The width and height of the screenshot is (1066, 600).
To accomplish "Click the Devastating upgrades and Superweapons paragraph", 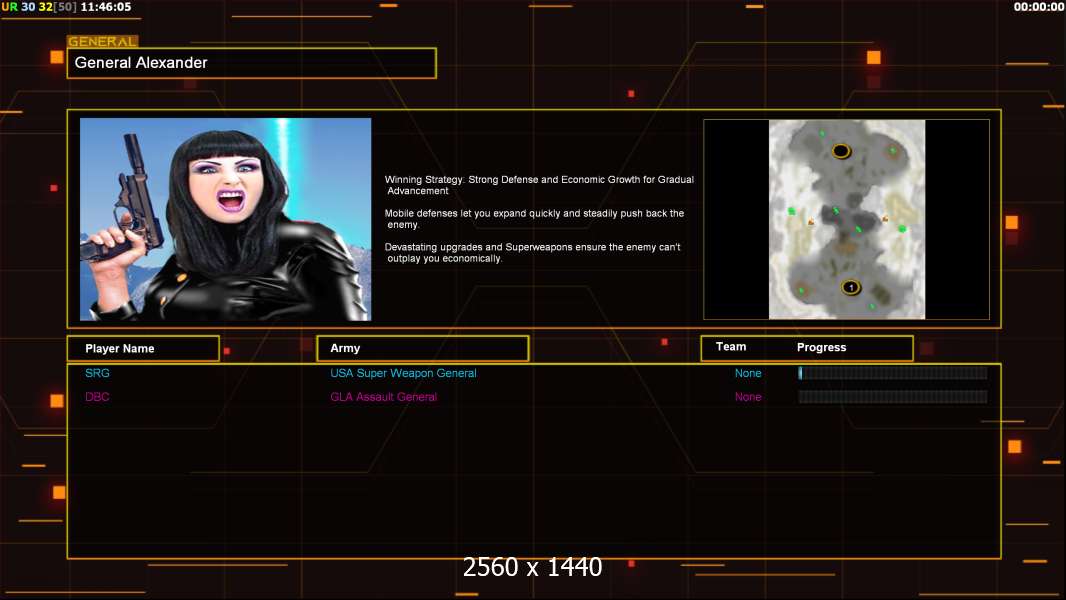I will click(x=532, y=253).
